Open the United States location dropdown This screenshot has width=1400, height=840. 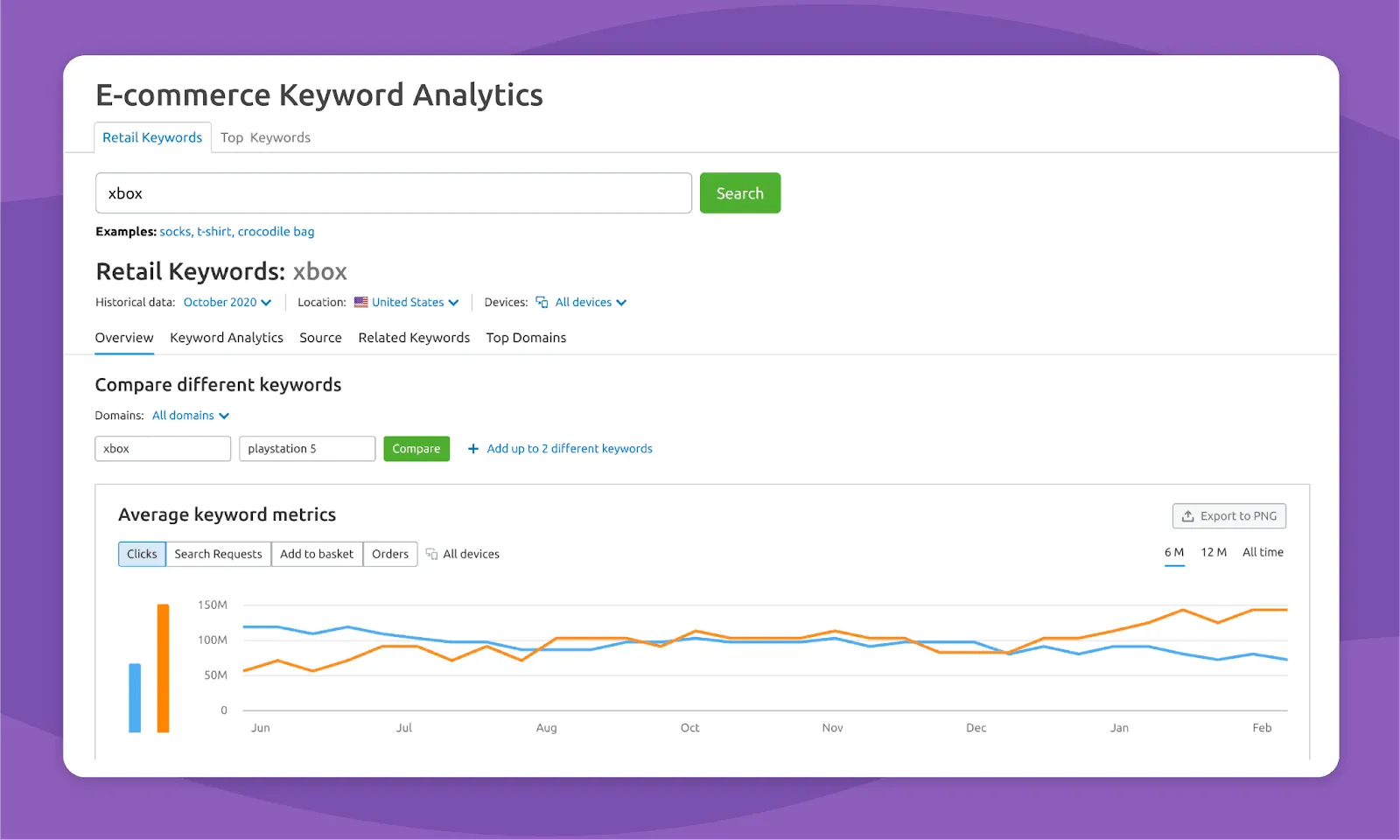pyautogui.click(x=409, y=302)
